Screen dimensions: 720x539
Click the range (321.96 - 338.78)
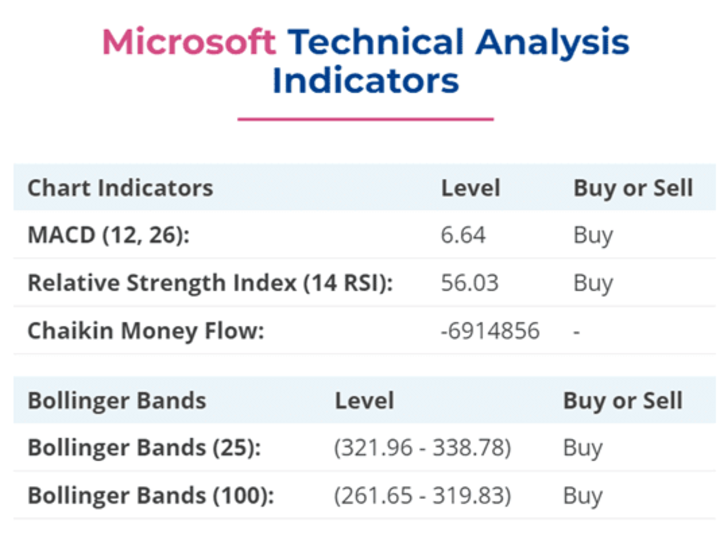422,448
